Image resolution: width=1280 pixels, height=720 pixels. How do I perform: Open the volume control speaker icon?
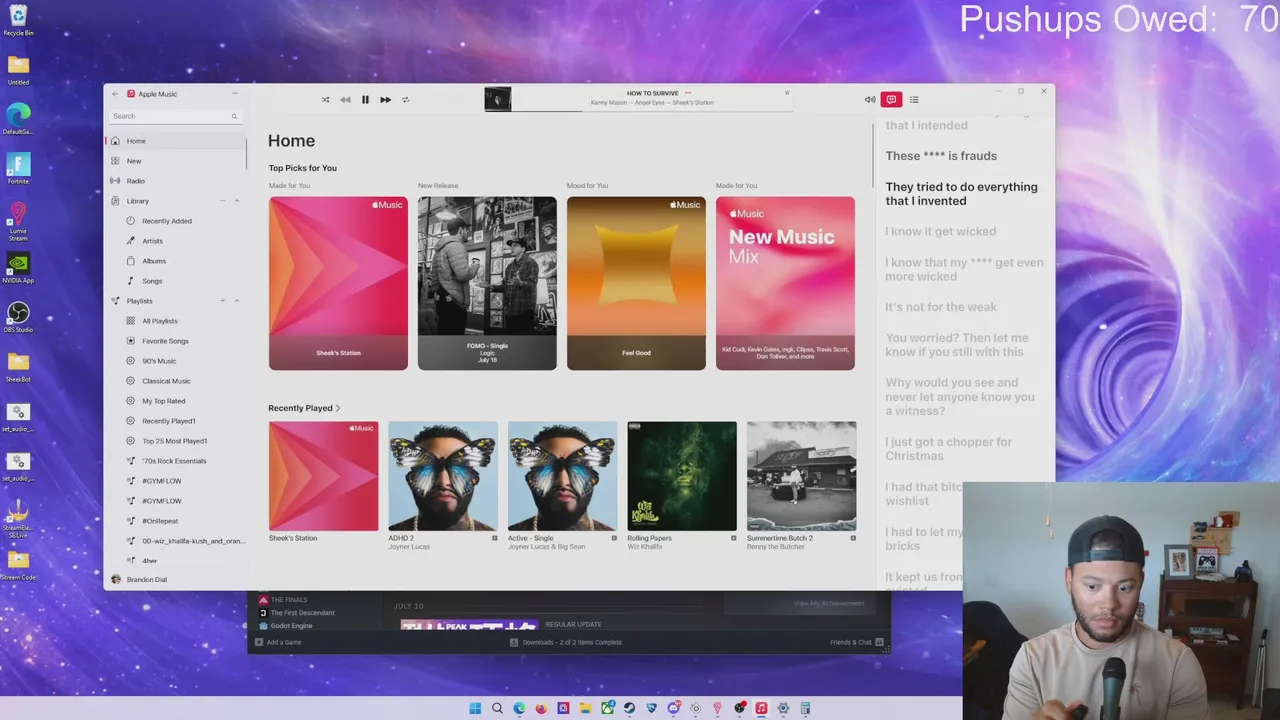pyautogui.click(x=870, y=100)
